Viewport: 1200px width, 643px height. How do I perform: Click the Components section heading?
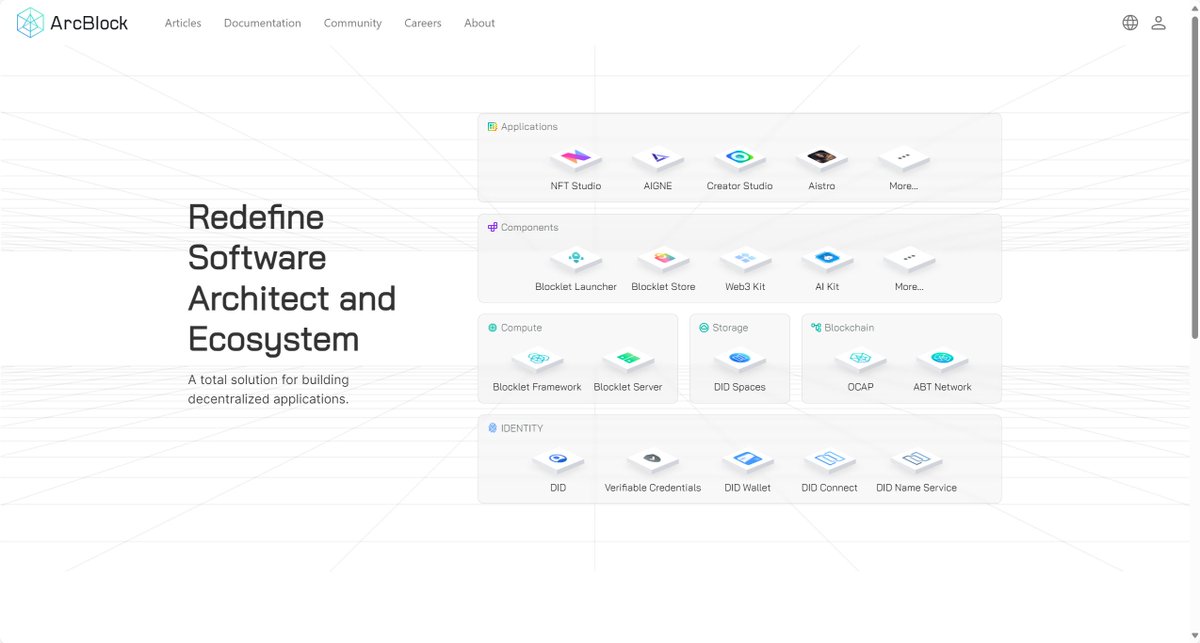click(522, 228)
